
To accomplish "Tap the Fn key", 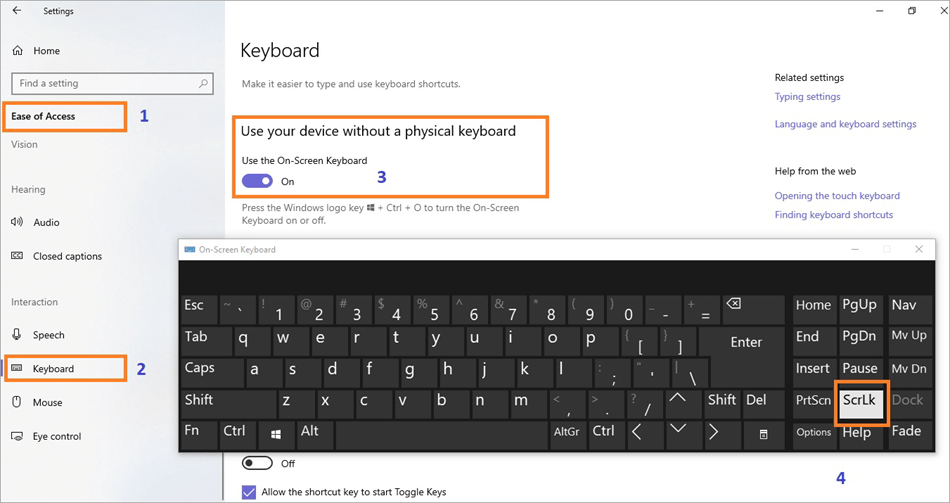I will [199, 434].
